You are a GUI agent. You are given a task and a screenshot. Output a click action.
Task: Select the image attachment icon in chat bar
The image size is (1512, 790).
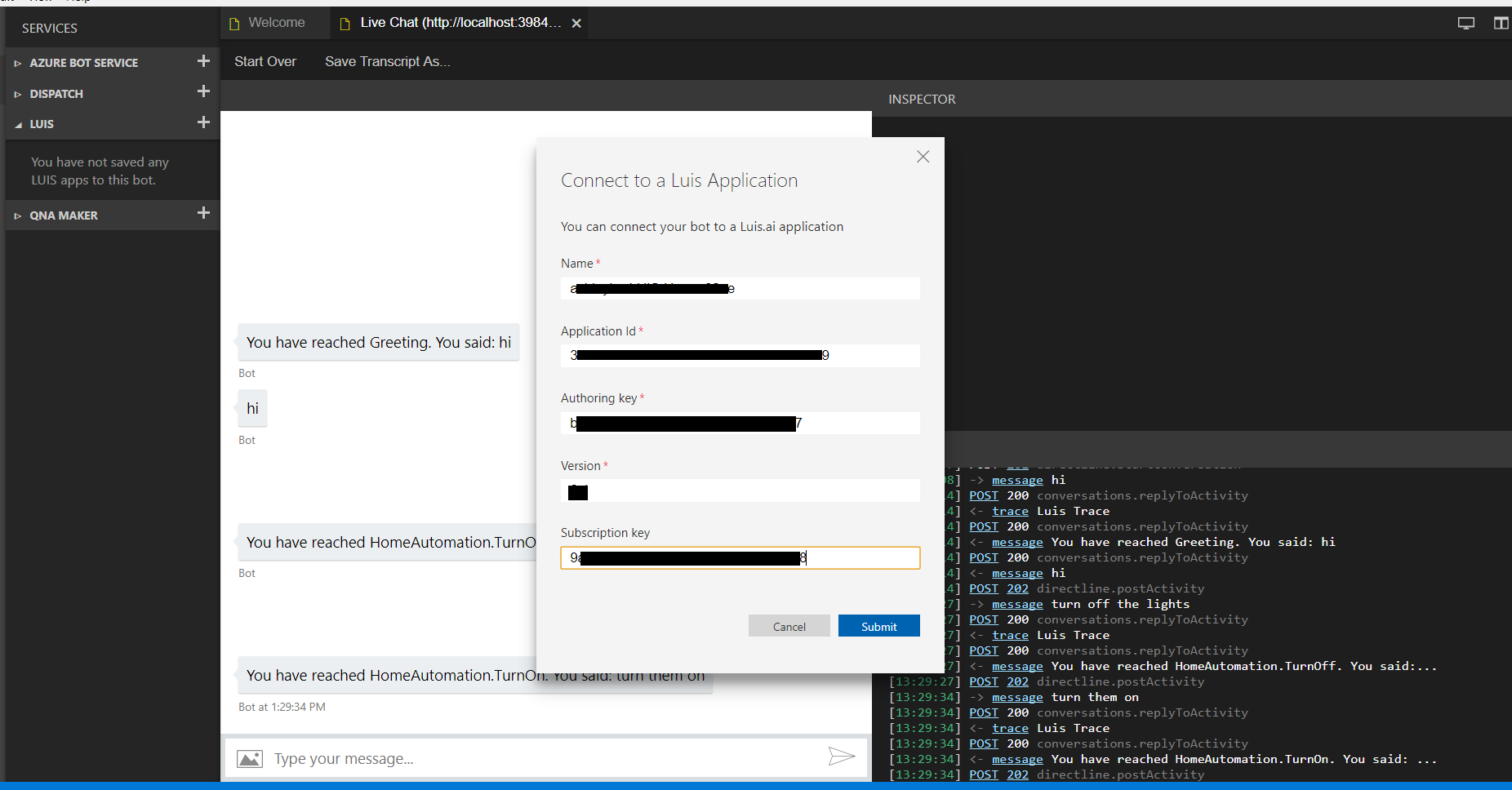(x=250, y=757)
